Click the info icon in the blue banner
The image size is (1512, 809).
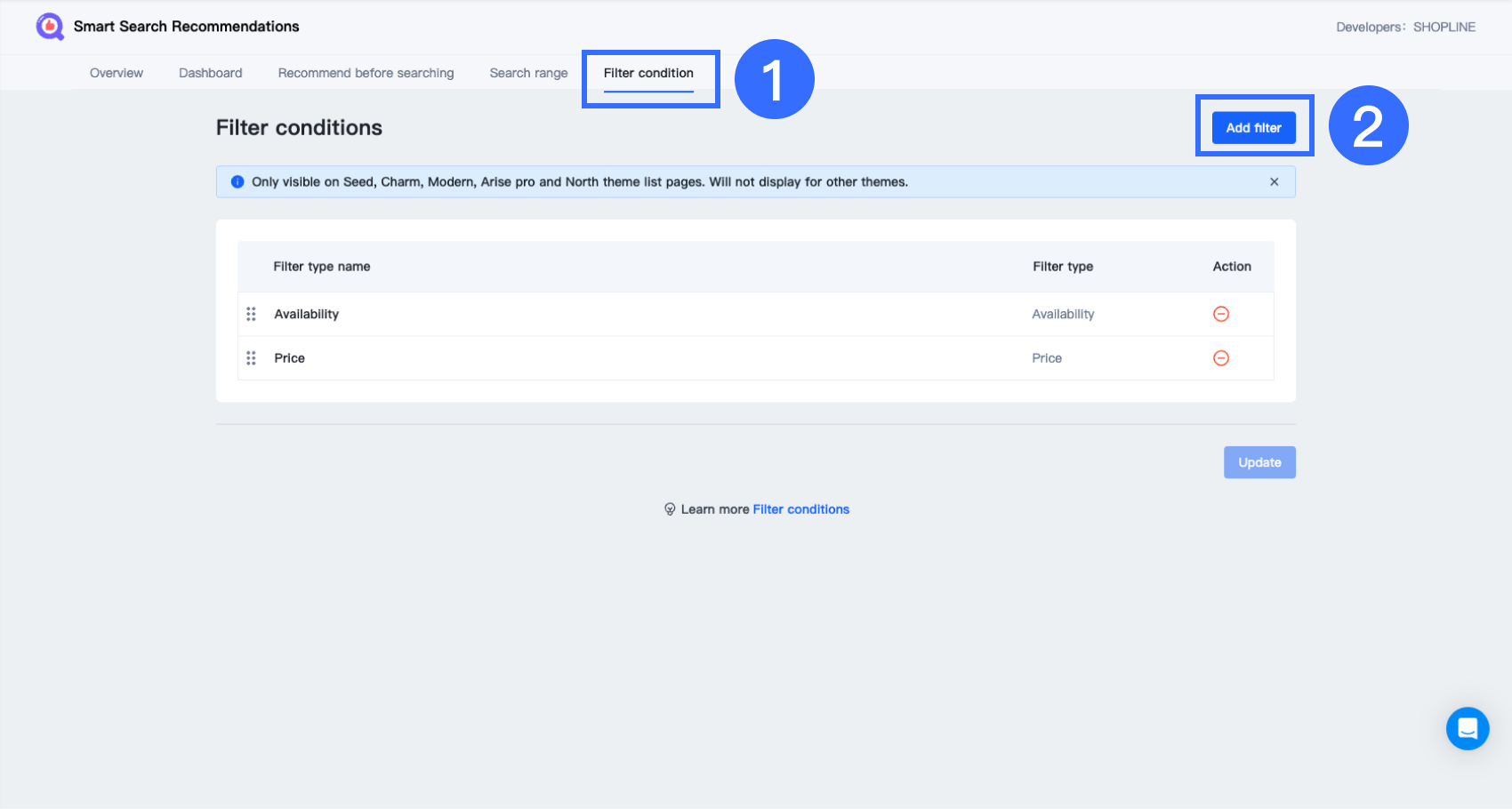[237, 181]
